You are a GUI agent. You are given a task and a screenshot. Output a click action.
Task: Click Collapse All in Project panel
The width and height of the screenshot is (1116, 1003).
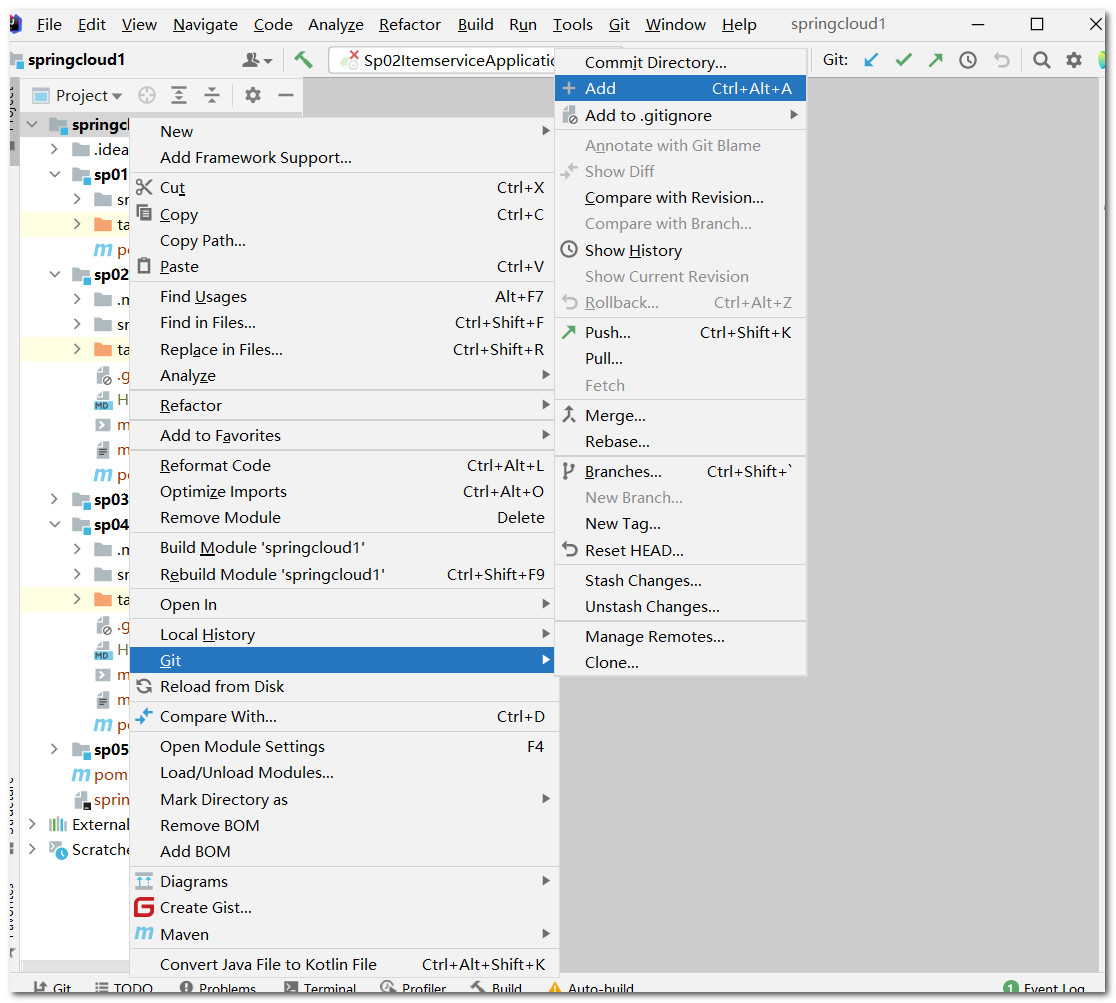[x=212, y=95]
